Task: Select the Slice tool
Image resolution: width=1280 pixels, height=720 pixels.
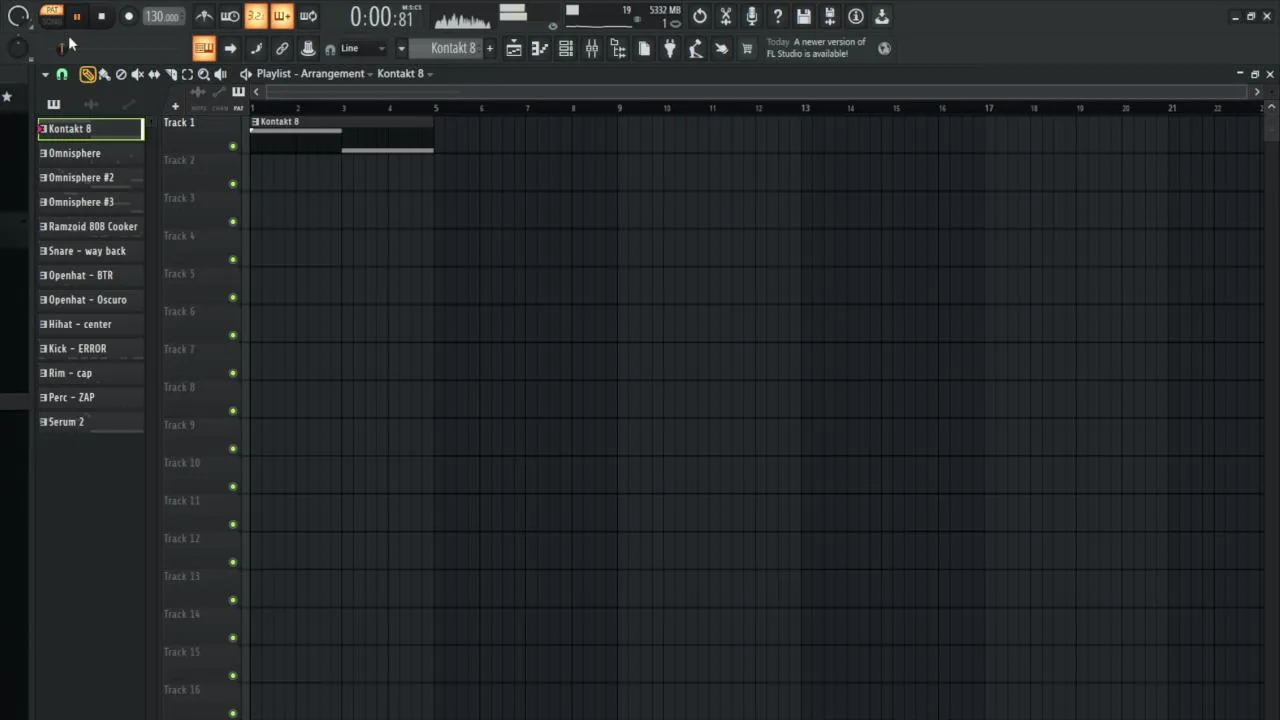Action: [x=171, y=74]
